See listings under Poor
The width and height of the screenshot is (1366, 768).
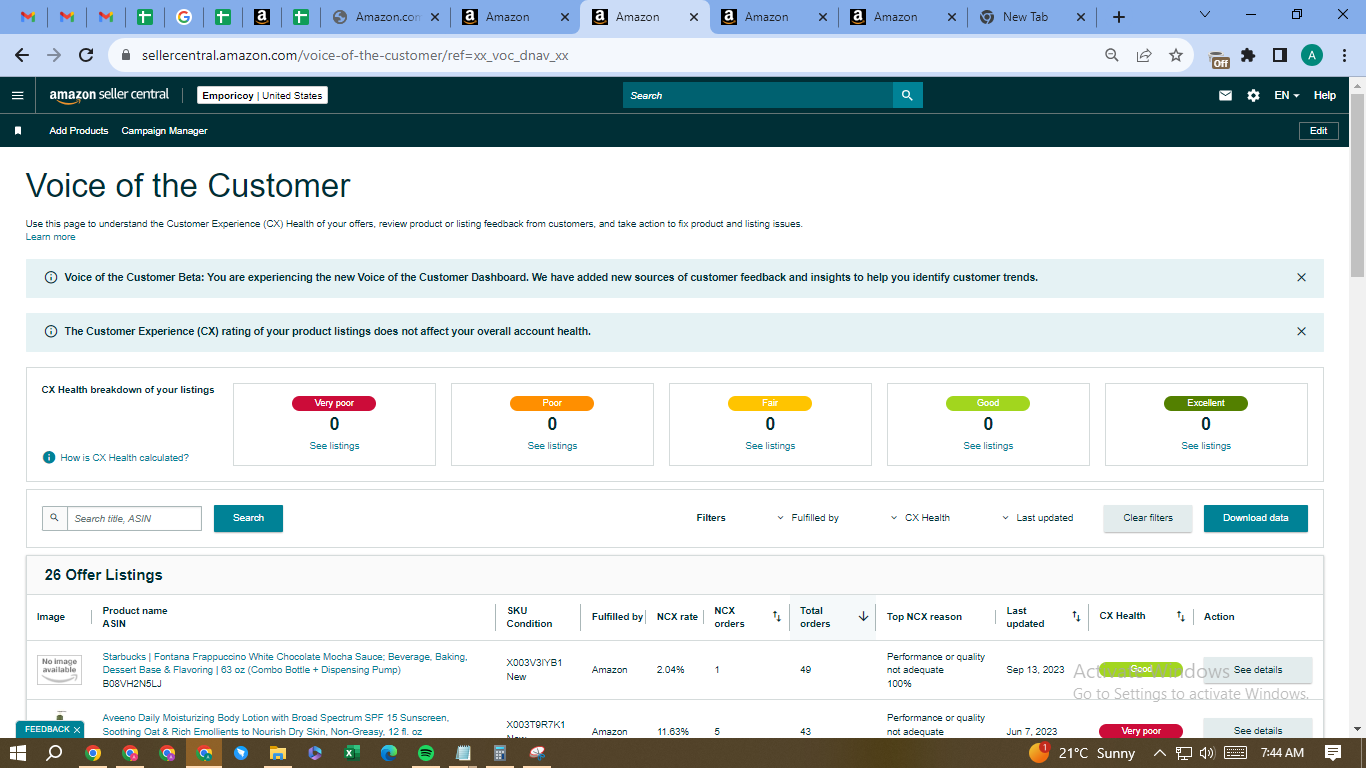point(552,446)
